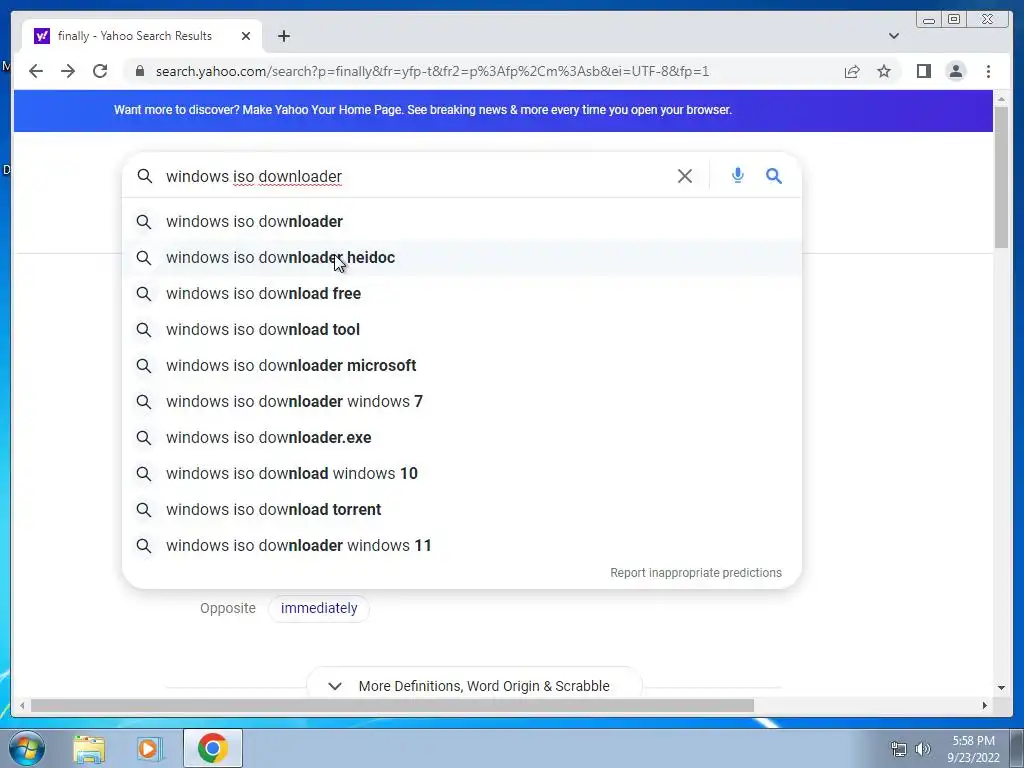This screenshot has height=768, width=1024.
Task: Open the tab search dropdown
Action: [x=893, y=36]
